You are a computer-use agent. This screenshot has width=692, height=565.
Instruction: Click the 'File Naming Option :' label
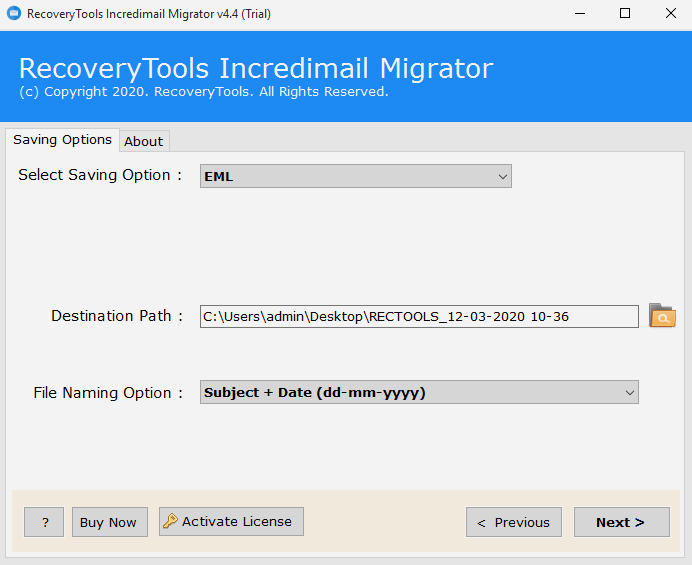tap(108, 393)
